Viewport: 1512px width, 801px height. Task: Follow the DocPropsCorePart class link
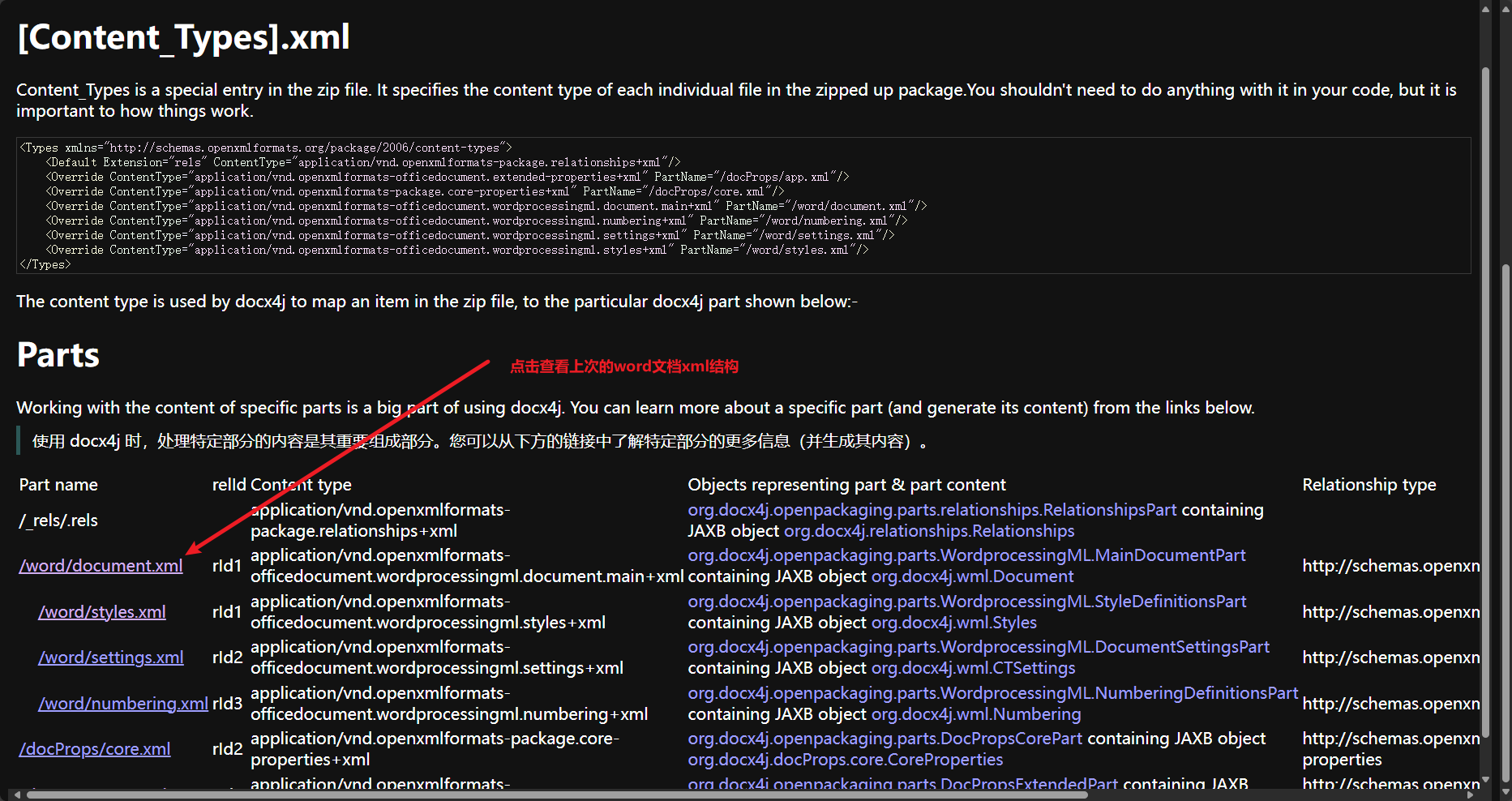[x=885, y=739]
